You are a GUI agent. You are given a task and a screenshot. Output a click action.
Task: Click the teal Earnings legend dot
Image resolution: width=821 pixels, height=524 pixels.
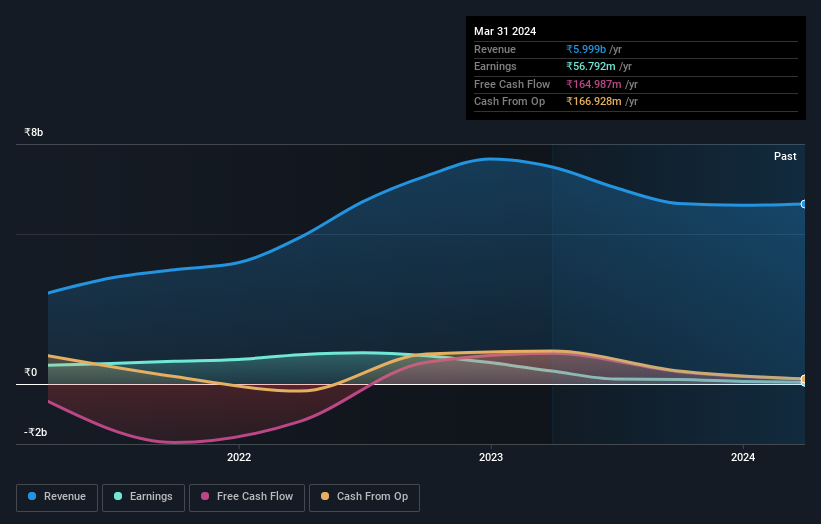pyautogui.click(x=118, y=496)
